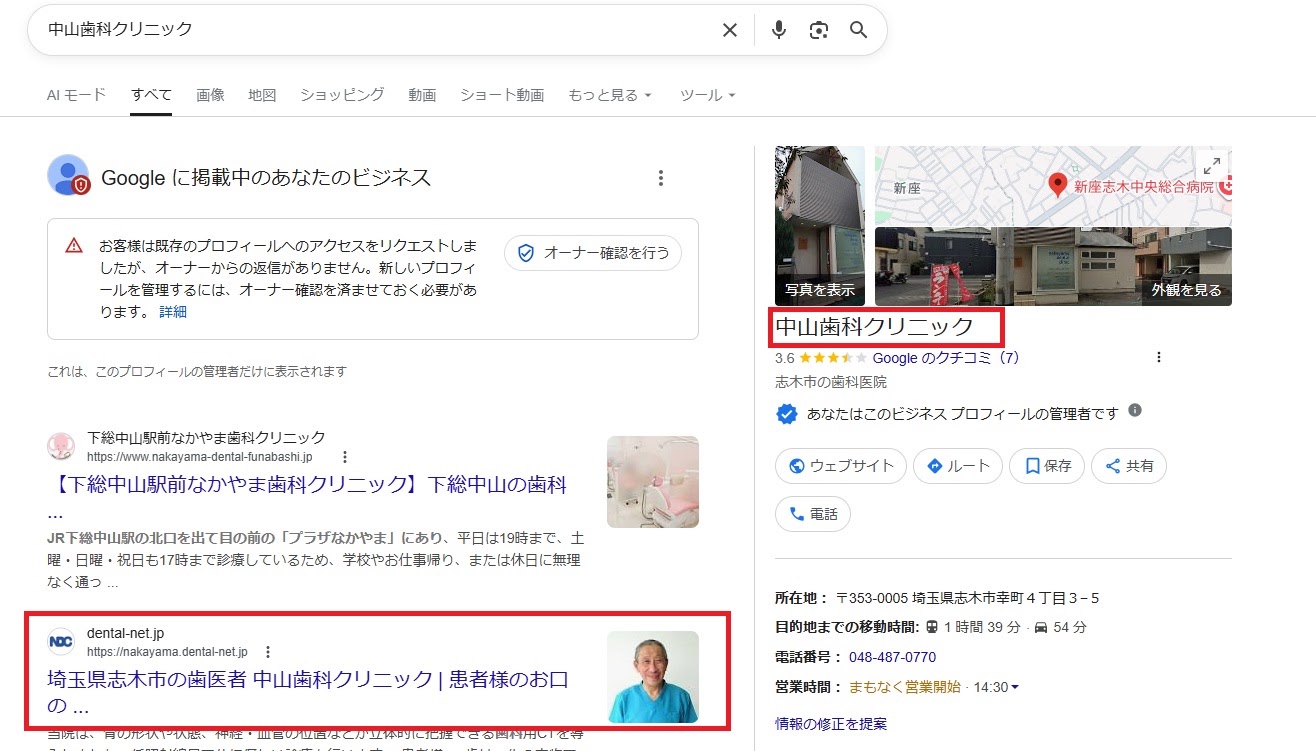
Task: Click the 共有 share button
Action: pos(1129,466)
